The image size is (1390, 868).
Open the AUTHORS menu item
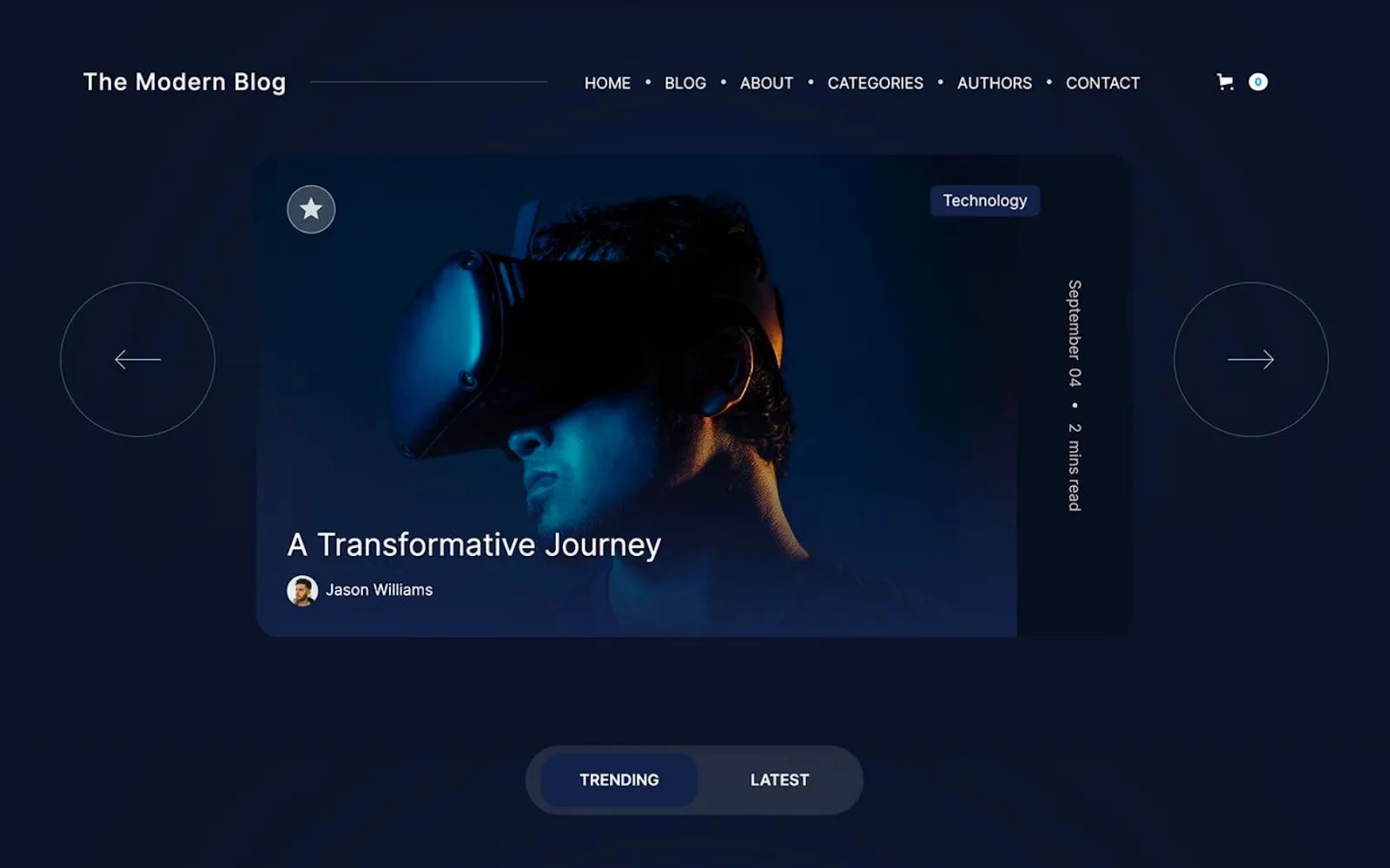coord(995,83)
